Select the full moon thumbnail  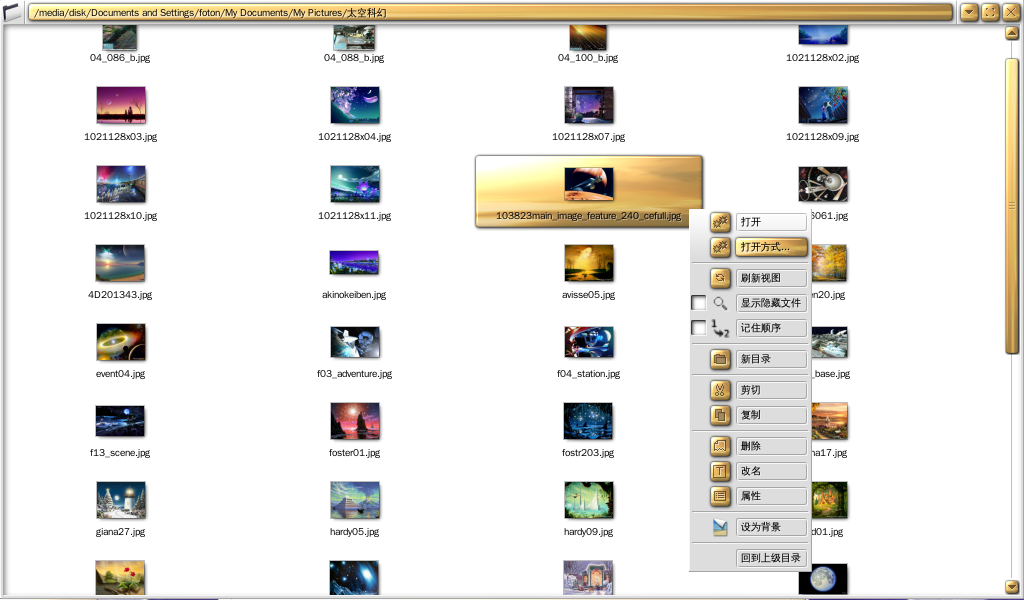pyautogui.click(x=823, y=579)
